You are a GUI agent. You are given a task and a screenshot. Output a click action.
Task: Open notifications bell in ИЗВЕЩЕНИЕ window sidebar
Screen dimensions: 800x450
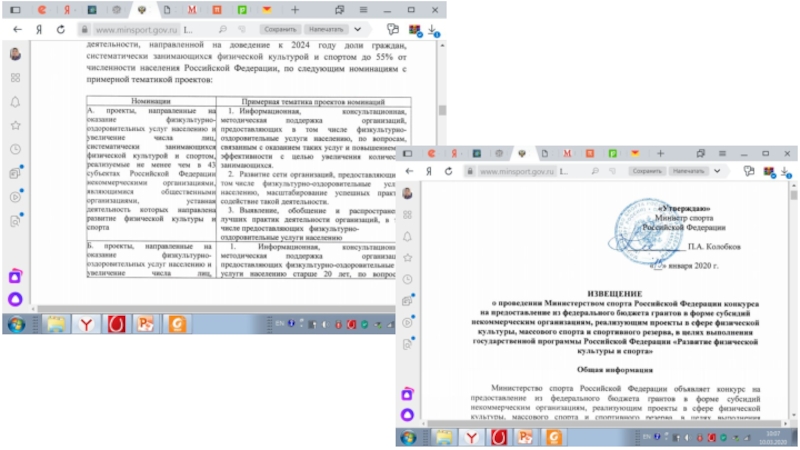coord(407,236)
